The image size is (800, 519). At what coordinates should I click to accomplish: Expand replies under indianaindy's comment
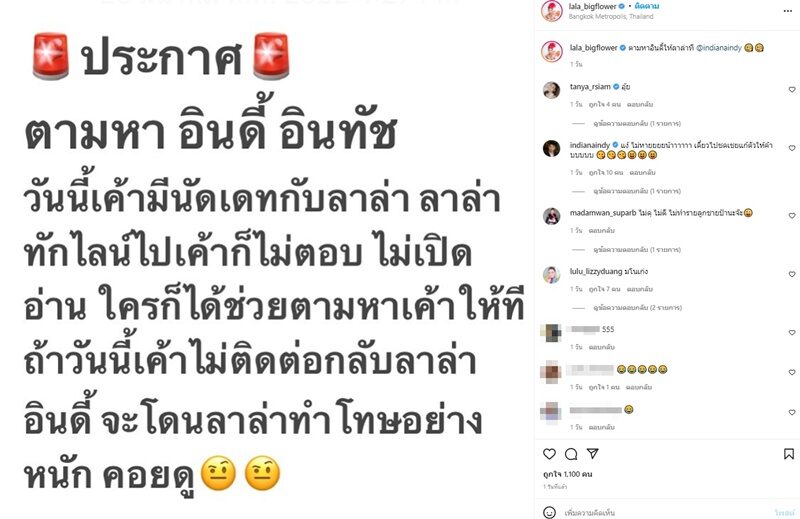637,191
